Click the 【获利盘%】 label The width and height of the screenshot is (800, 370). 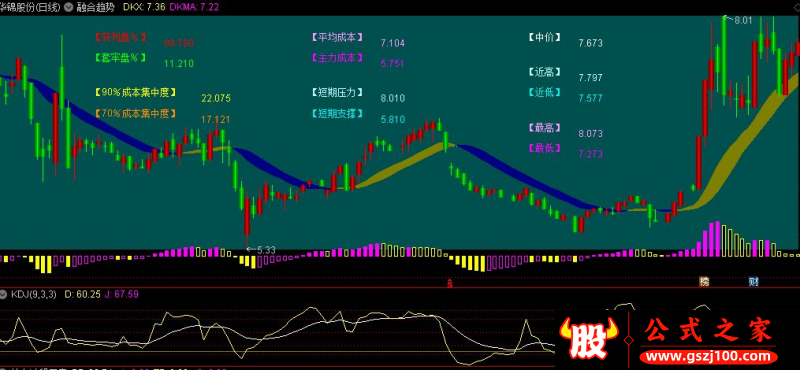[120, 37]
